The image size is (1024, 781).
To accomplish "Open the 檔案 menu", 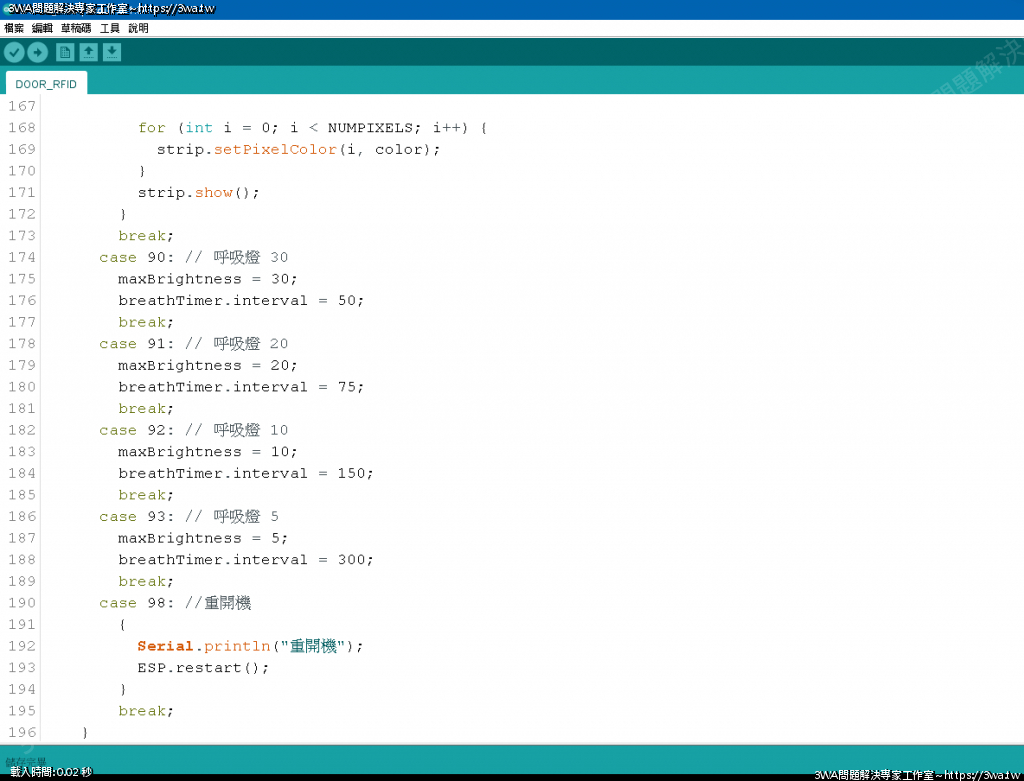I will coord(14,28).
